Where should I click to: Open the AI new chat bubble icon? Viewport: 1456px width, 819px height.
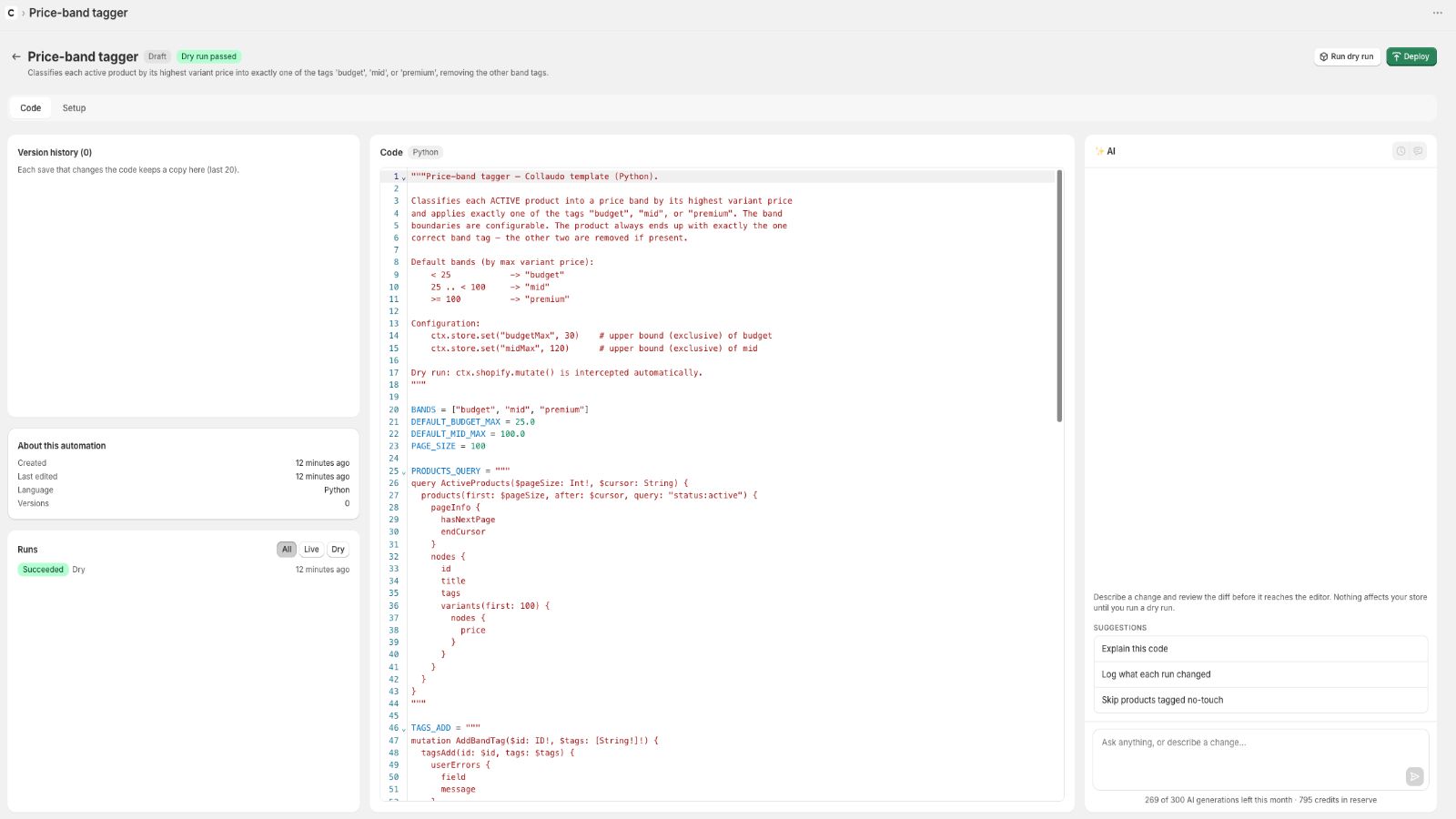[1418, 151]
